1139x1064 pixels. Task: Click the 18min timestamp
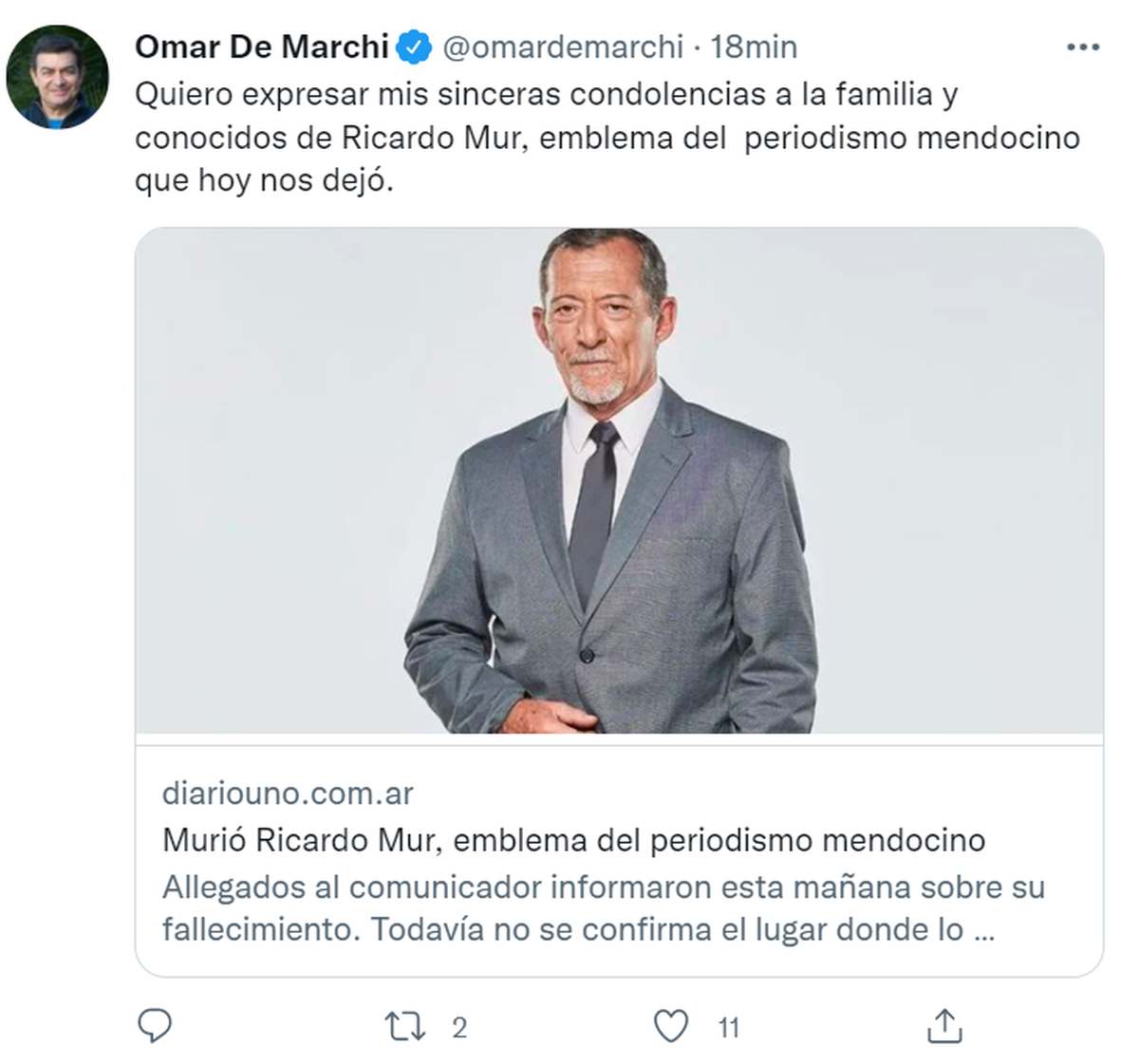pyautogui.click(x=755, y=47)
